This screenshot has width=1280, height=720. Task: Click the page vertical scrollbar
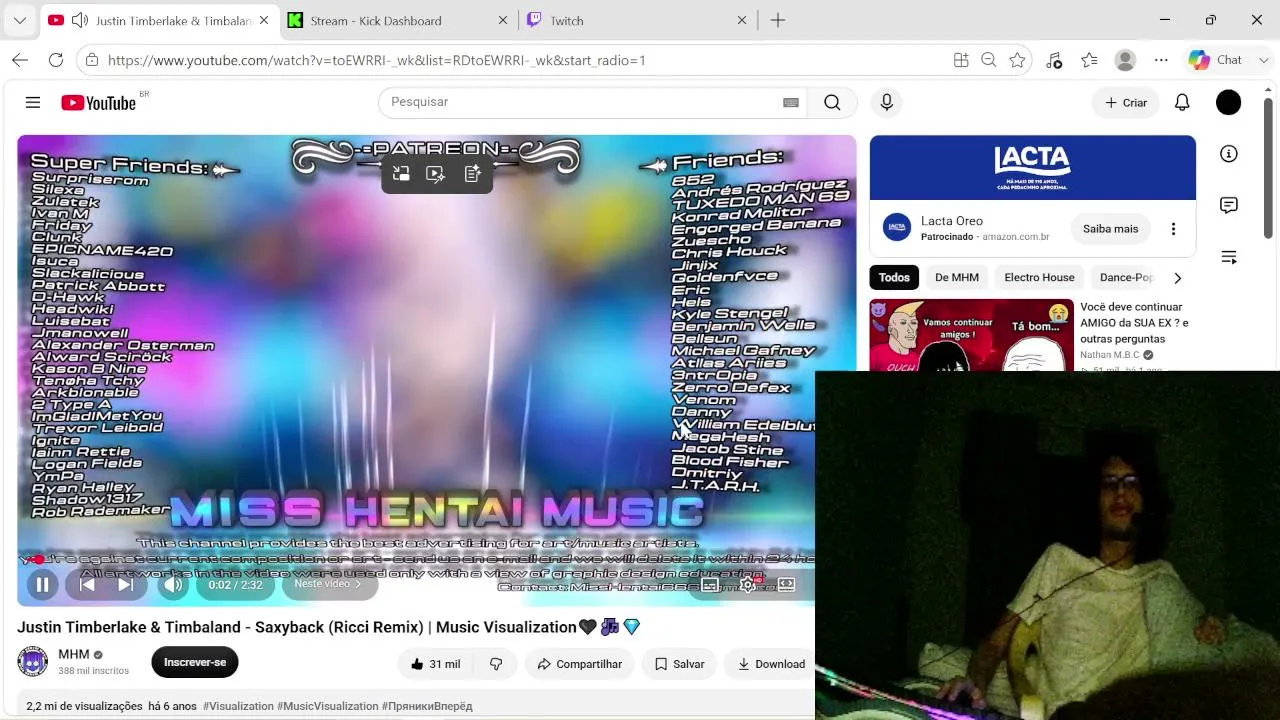[1268, 170]
